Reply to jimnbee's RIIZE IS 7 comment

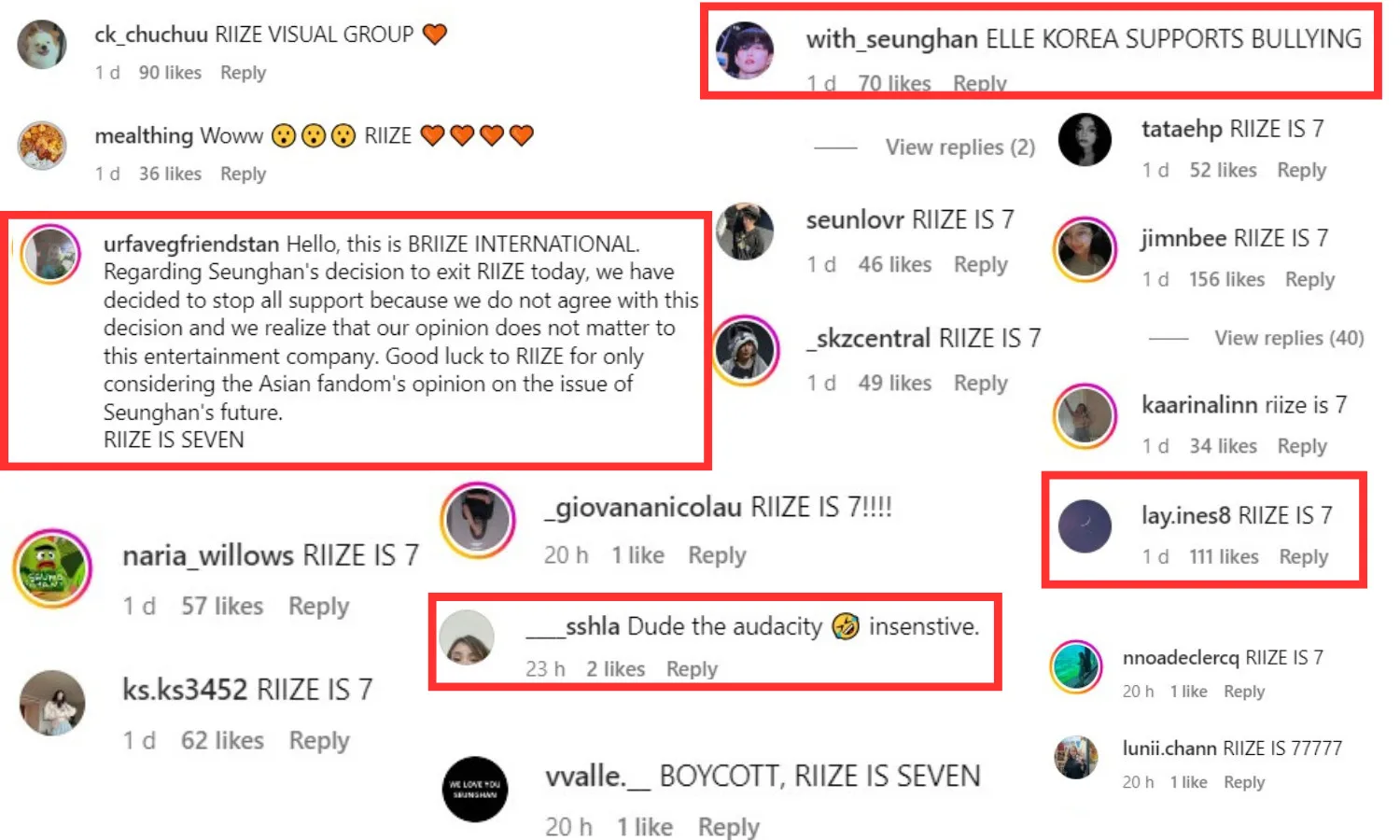pyautogui.click(x=1309, y=279)
